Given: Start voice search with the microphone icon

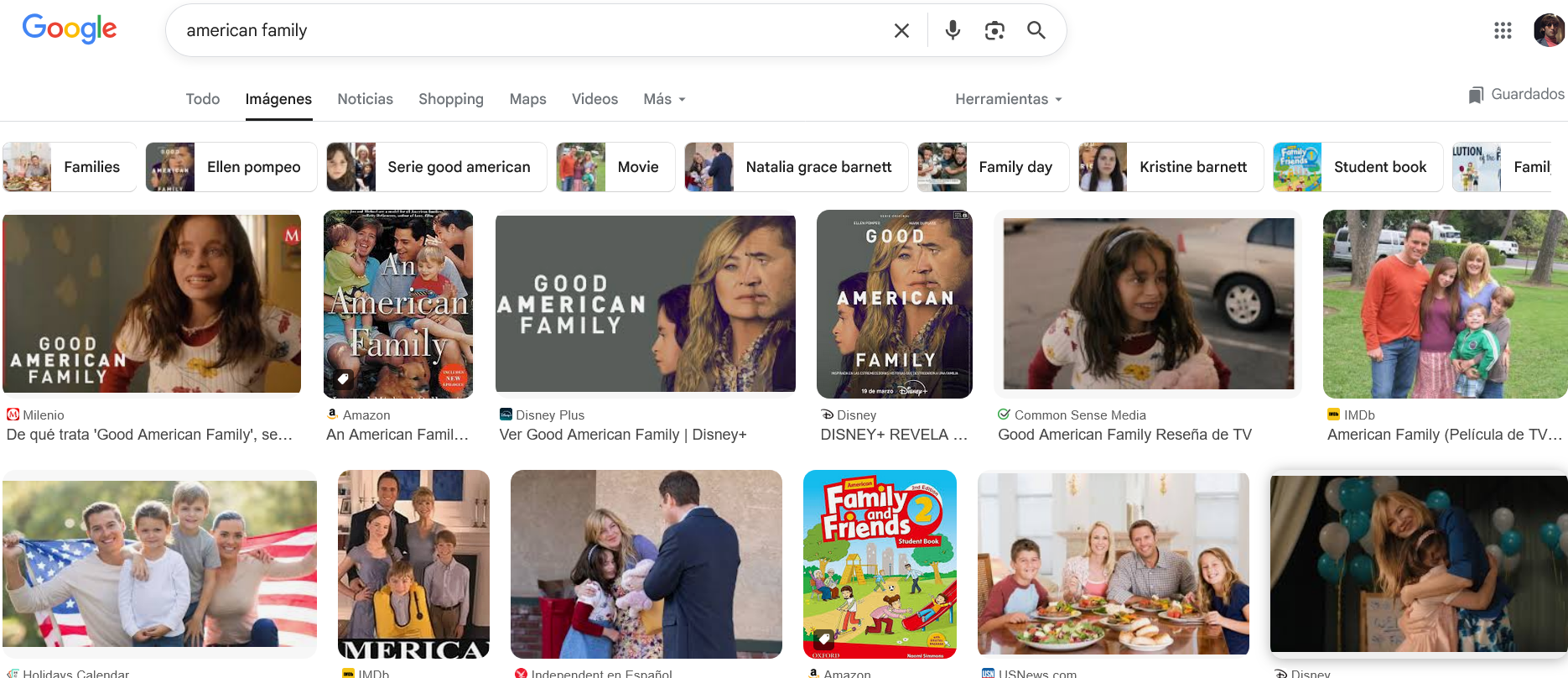Looking at the screenshot, I should [953, 31].
